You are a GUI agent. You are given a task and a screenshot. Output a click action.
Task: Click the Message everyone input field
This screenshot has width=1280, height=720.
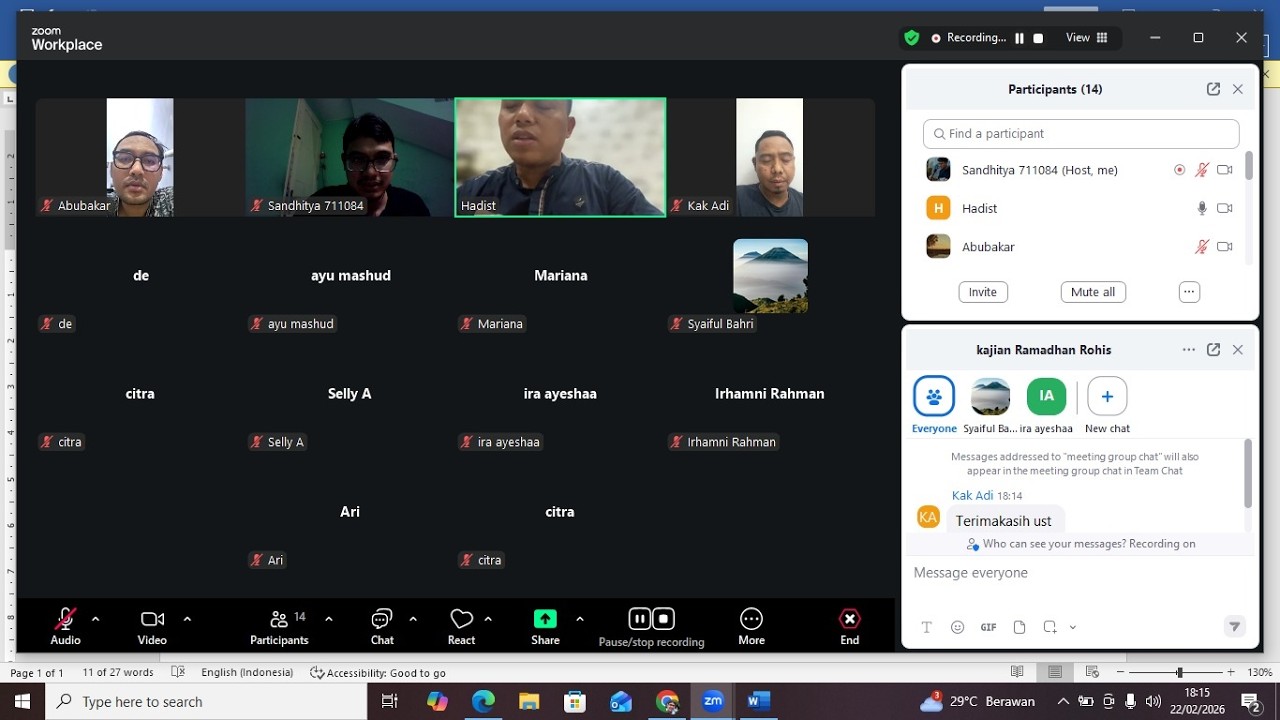(1080, 573)
